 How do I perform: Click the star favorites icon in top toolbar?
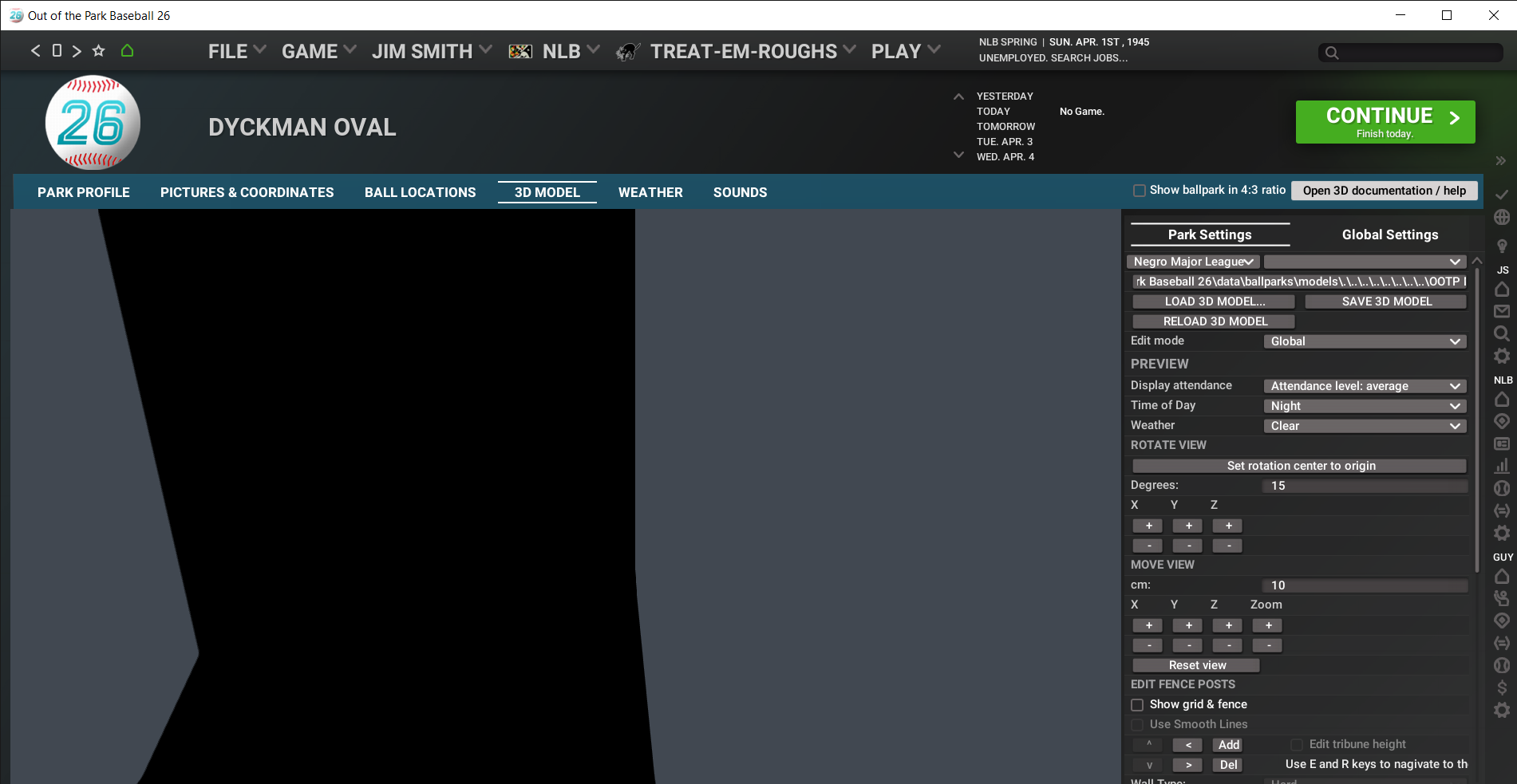98,49
